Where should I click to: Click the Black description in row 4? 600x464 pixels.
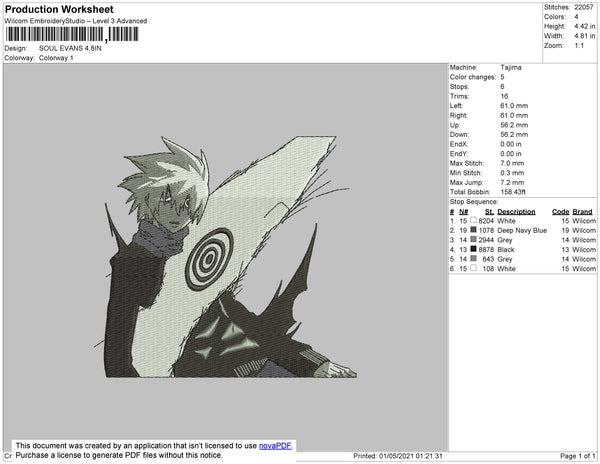pyautogui.click(x=506, y=249)
